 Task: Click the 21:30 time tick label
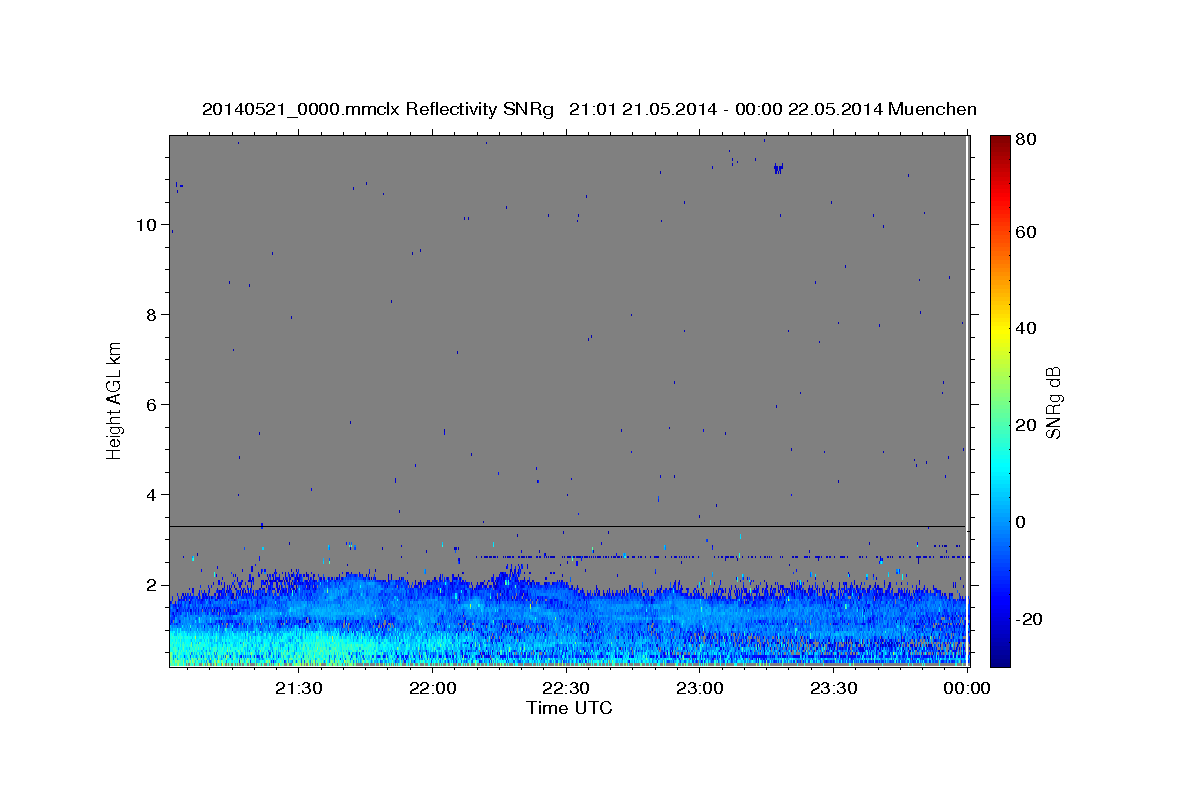click(x=297, y=689)
